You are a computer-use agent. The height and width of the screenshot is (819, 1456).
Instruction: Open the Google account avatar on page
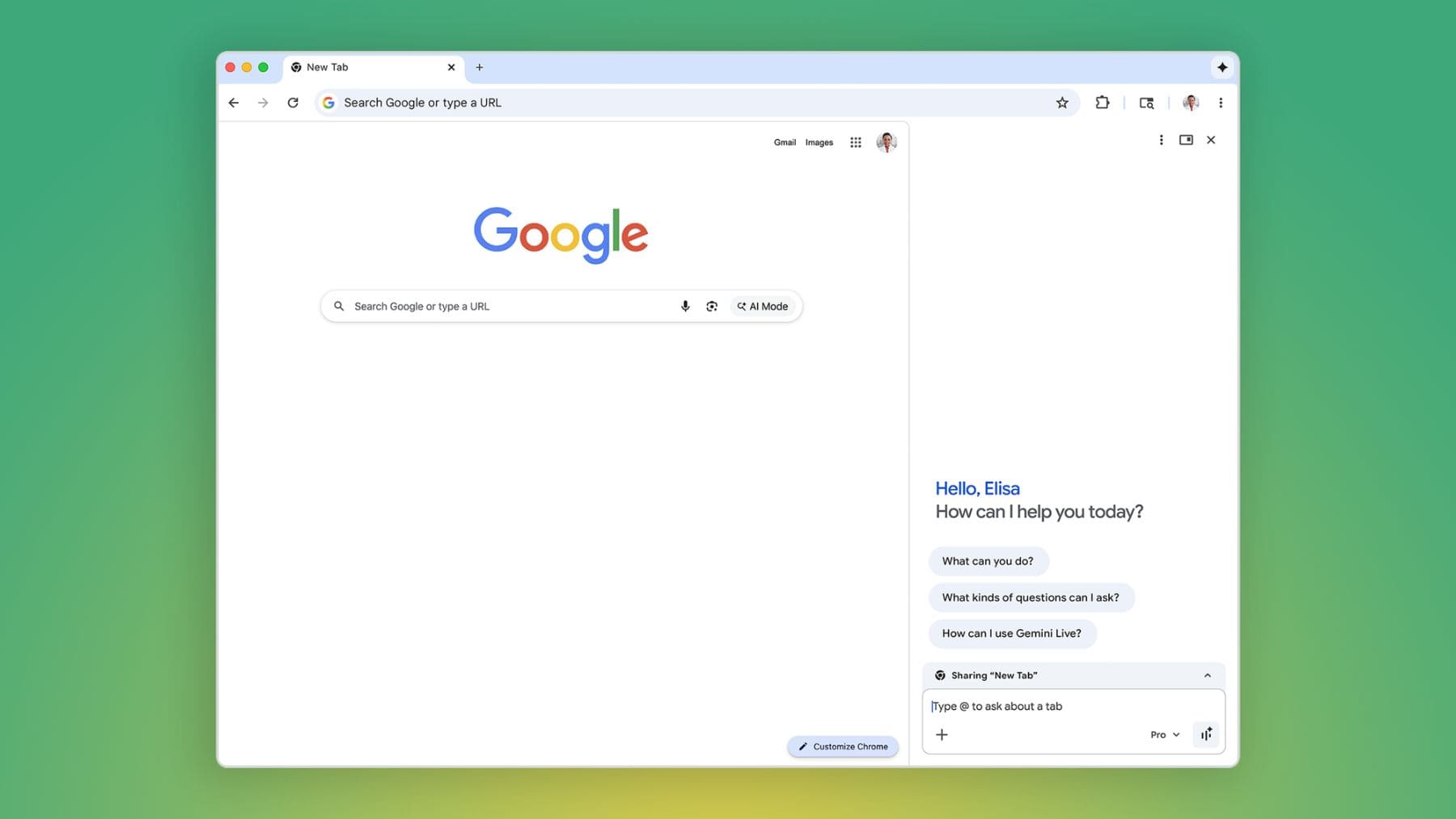(x=887, y=142)
